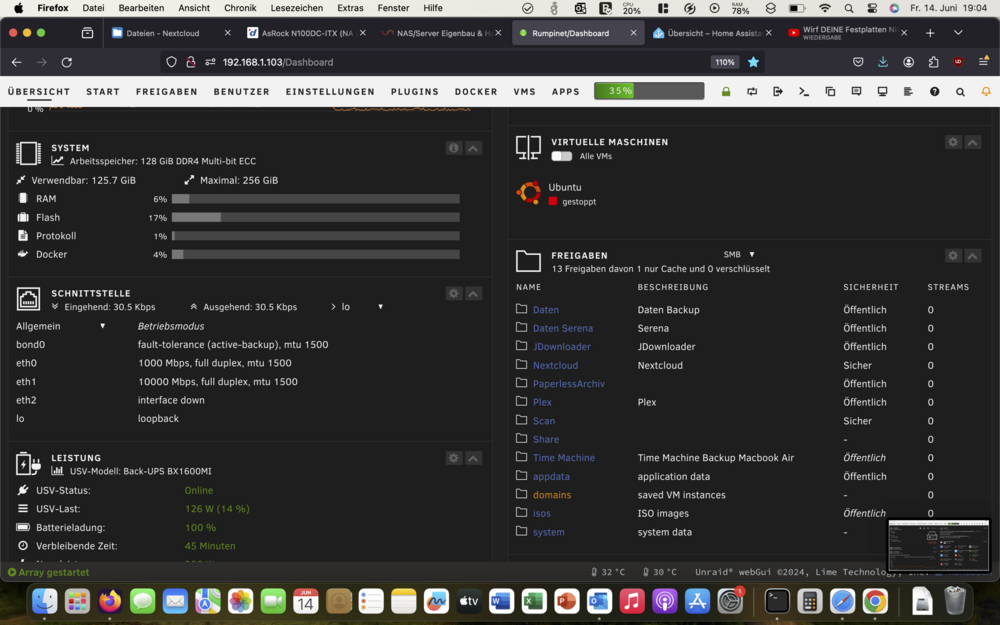Click the Unraid search magnifier icon
This screenshot has width=1000, height=625.
pos(960,92)
